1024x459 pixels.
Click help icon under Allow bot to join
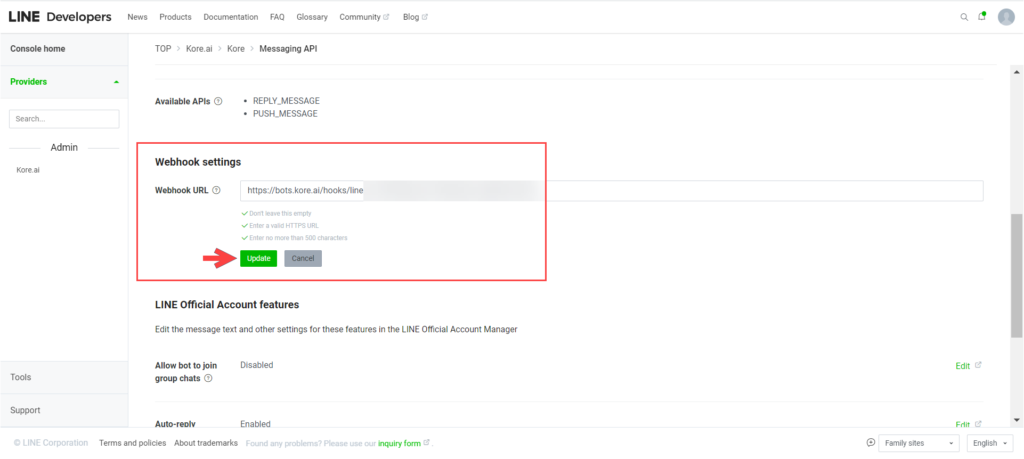(x=208, y=379)
